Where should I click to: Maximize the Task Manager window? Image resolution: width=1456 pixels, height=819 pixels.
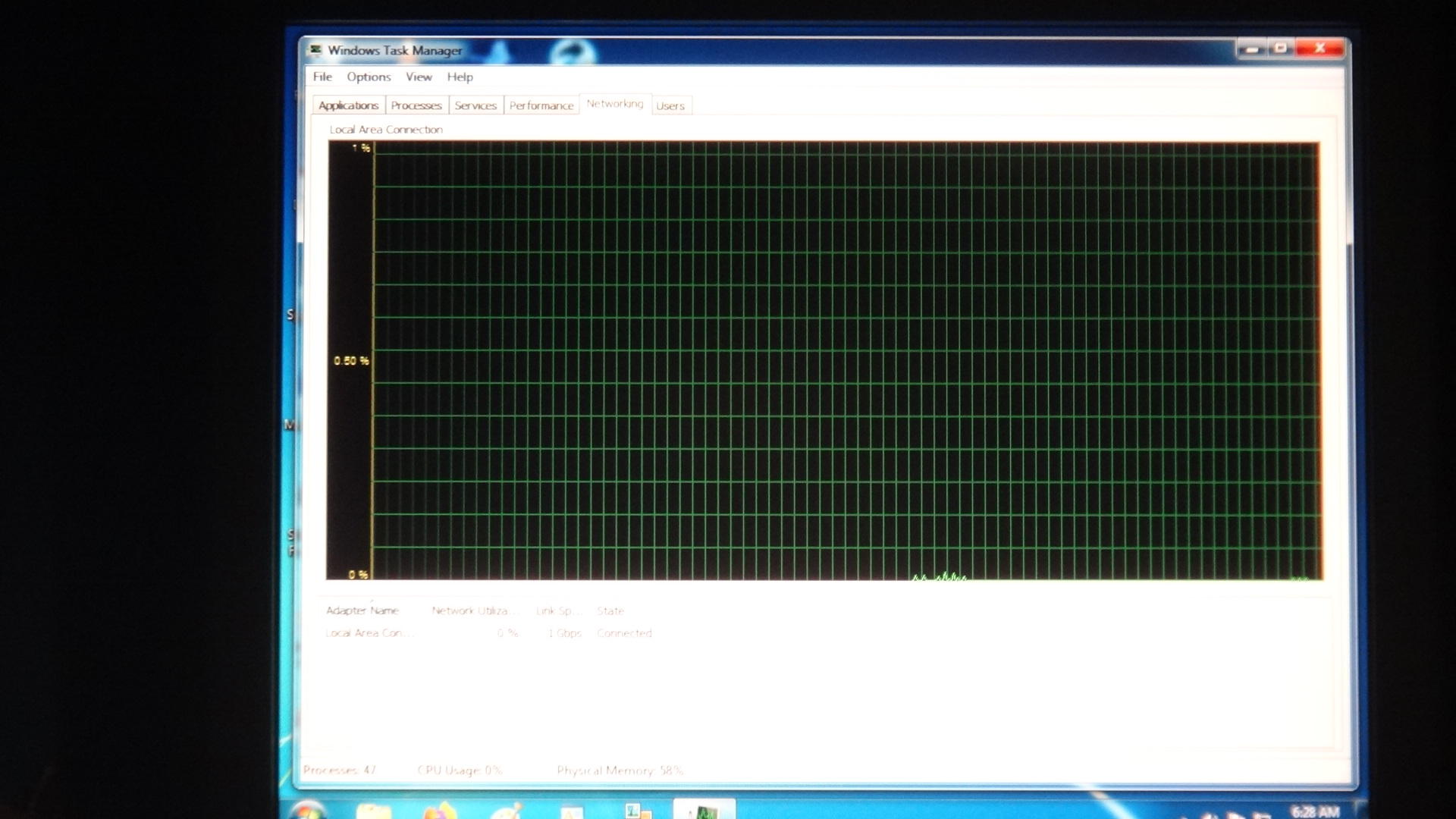(1282, 49)
